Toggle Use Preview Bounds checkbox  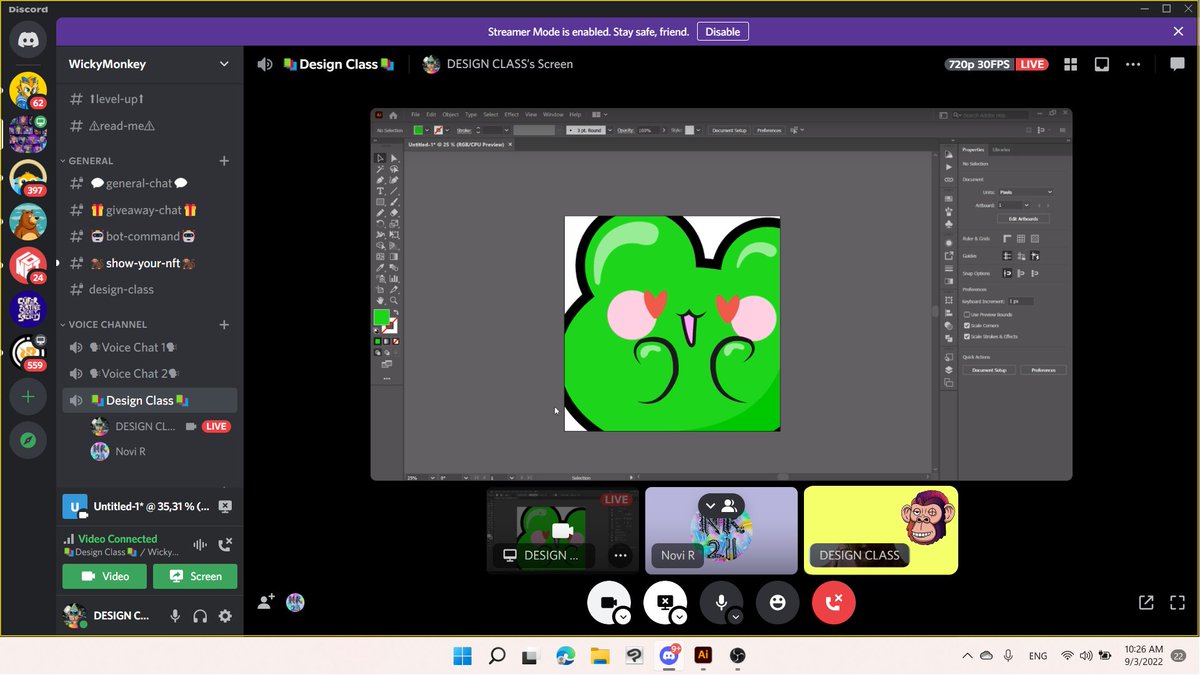967,314
